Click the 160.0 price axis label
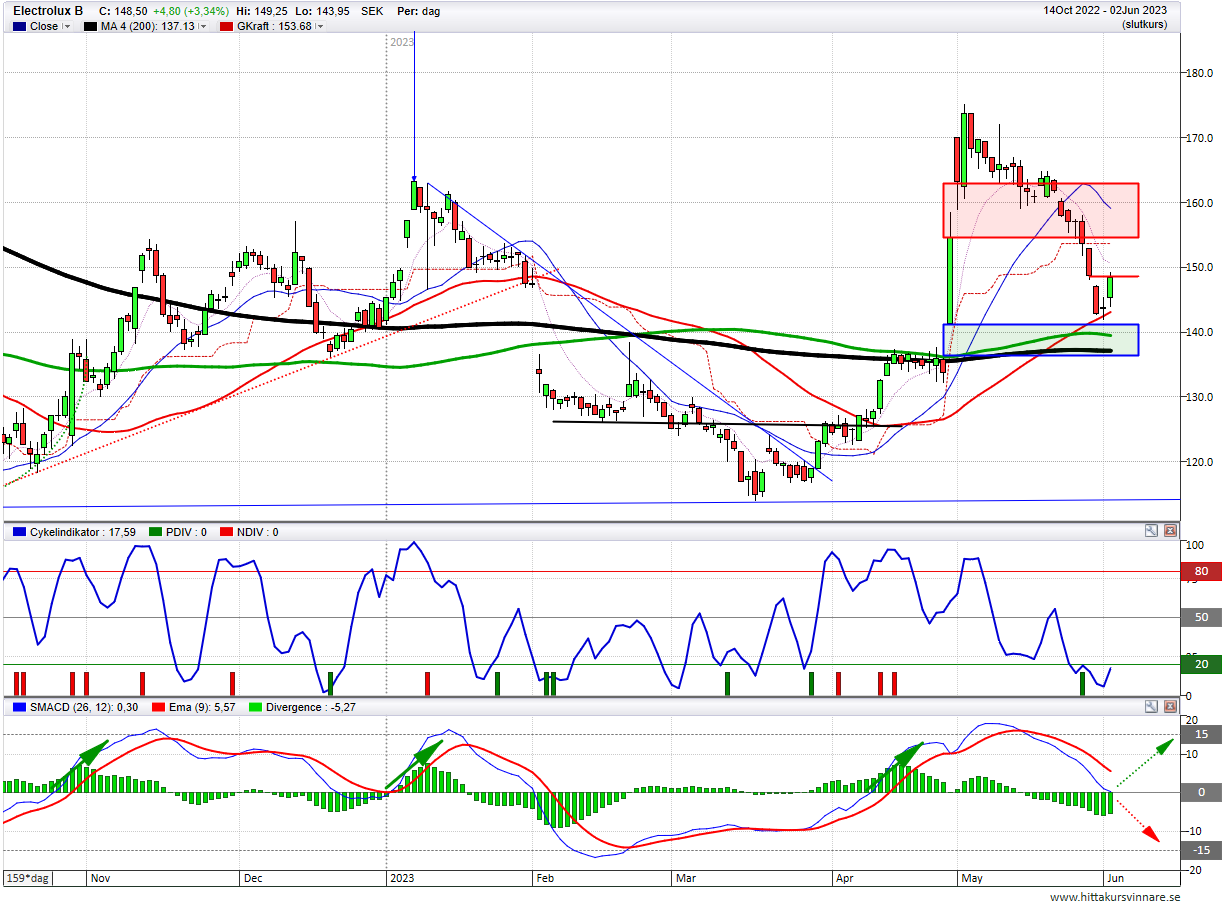 1200,203
